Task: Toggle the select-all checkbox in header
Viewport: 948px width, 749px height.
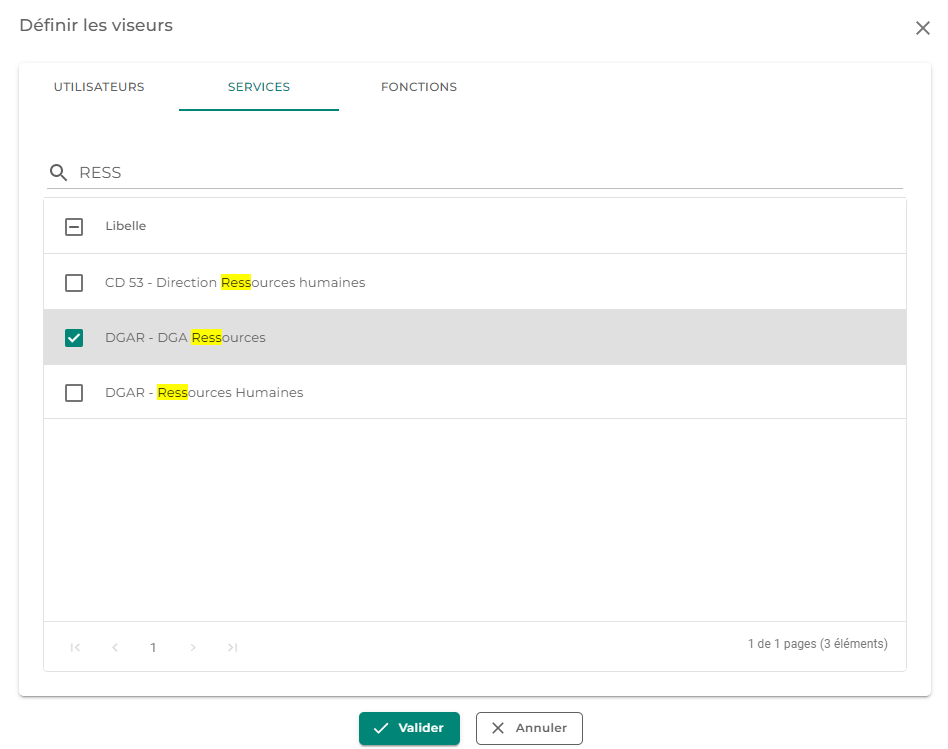Action: 74,227
